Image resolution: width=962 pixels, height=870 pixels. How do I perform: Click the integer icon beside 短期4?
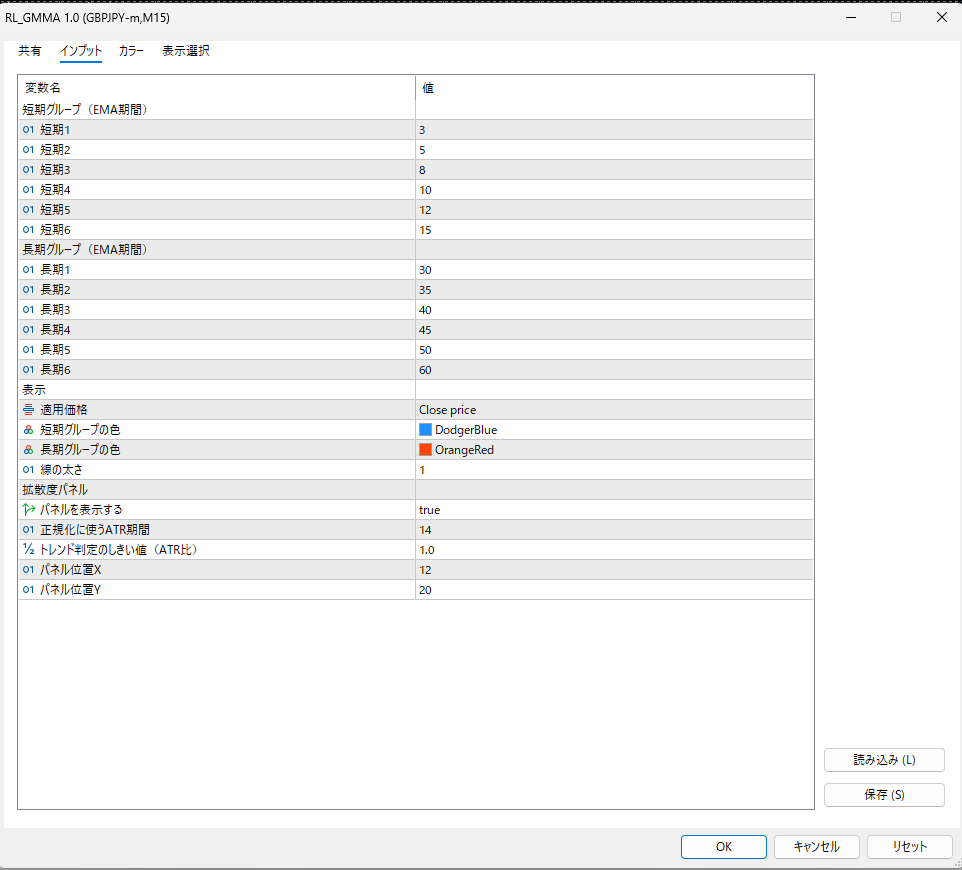[28, 190]
